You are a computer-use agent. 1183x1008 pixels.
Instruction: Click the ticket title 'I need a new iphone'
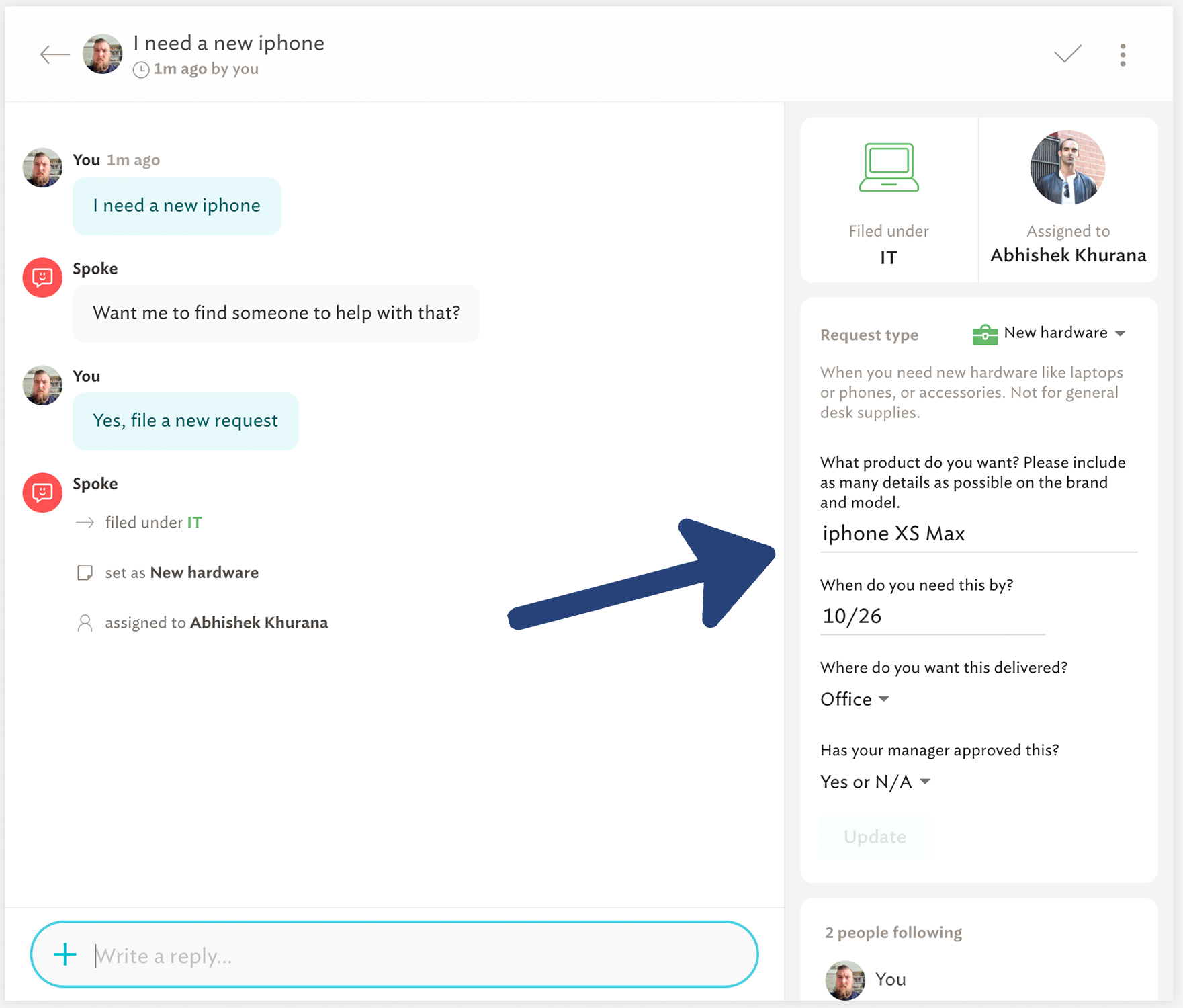[228, 43]
